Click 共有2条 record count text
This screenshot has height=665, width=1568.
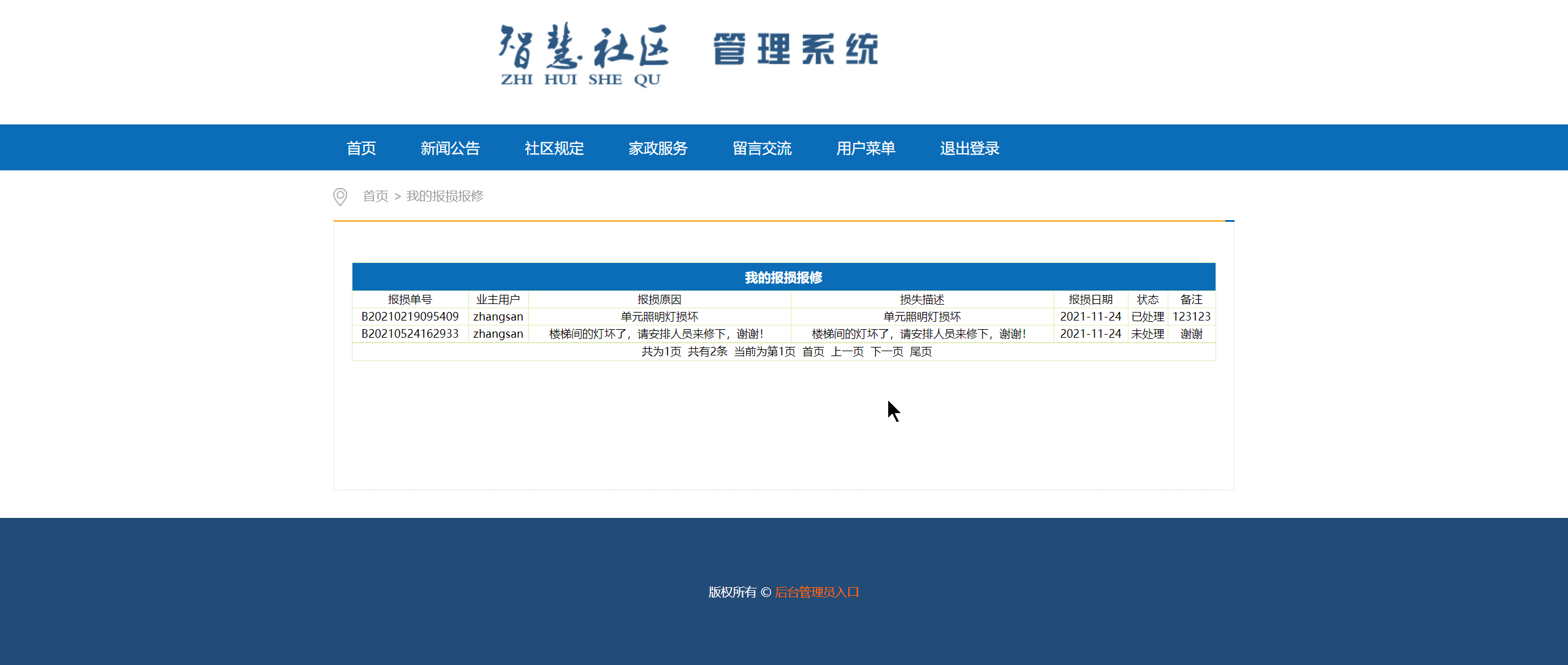click(707, 352)
